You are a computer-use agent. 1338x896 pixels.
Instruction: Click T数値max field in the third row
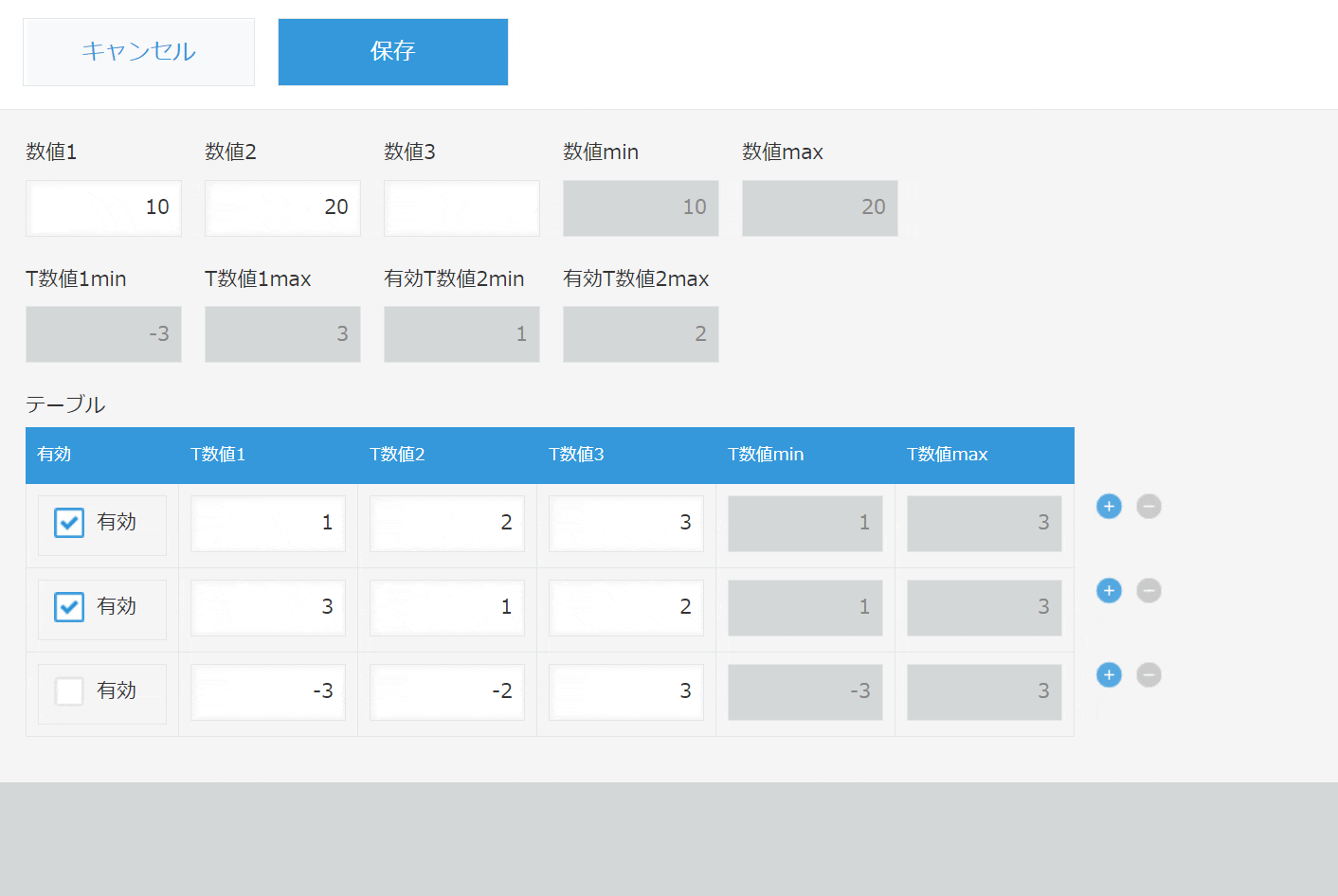coord(985,692)
